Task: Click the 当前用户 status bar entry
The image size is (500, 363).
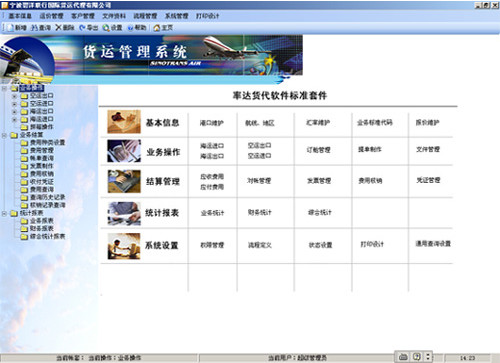Action: click(x=297, y=358)
